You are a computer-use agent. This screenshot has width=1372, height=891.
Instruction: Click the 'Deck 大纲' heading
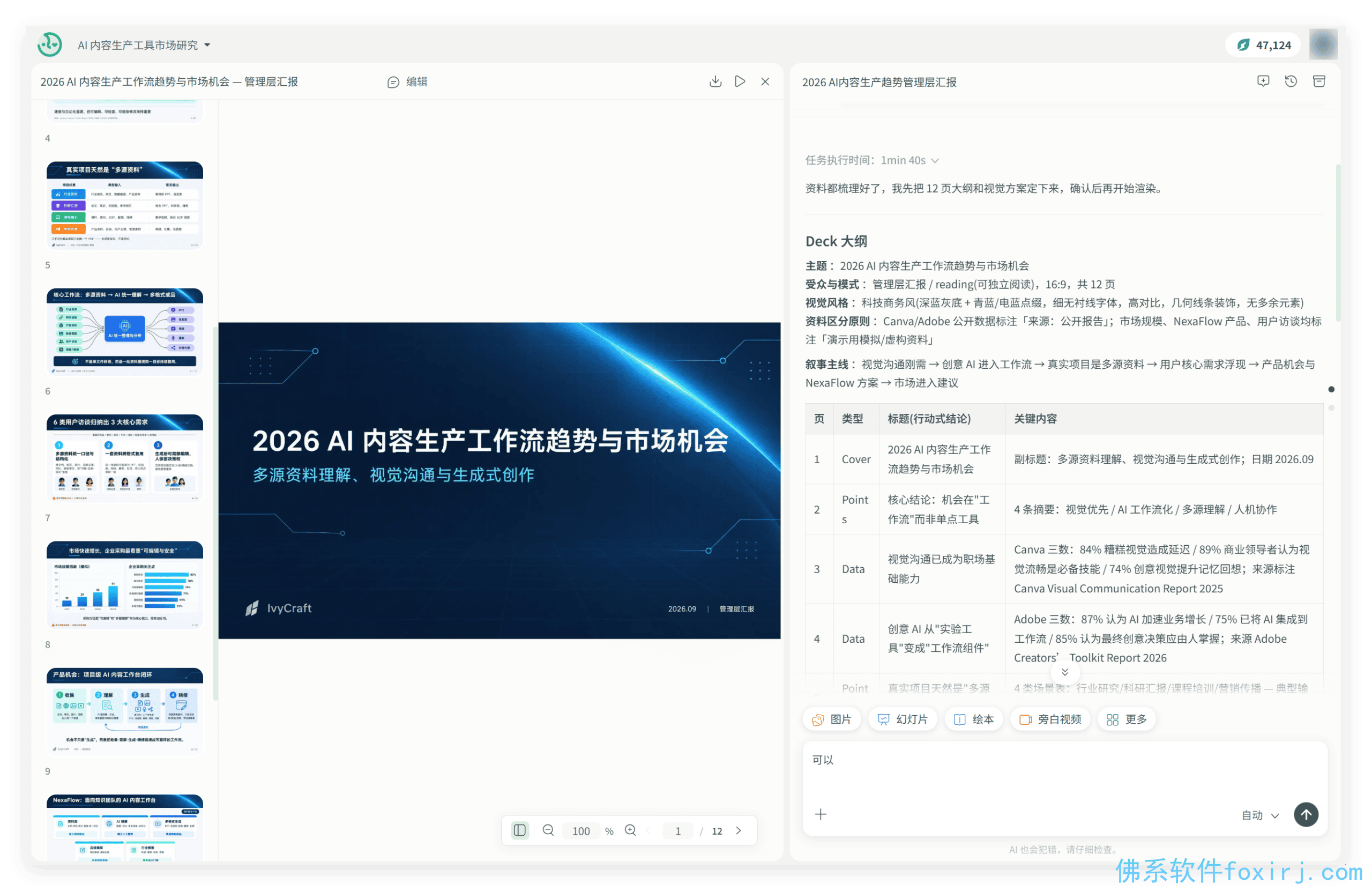click(836, 241)
